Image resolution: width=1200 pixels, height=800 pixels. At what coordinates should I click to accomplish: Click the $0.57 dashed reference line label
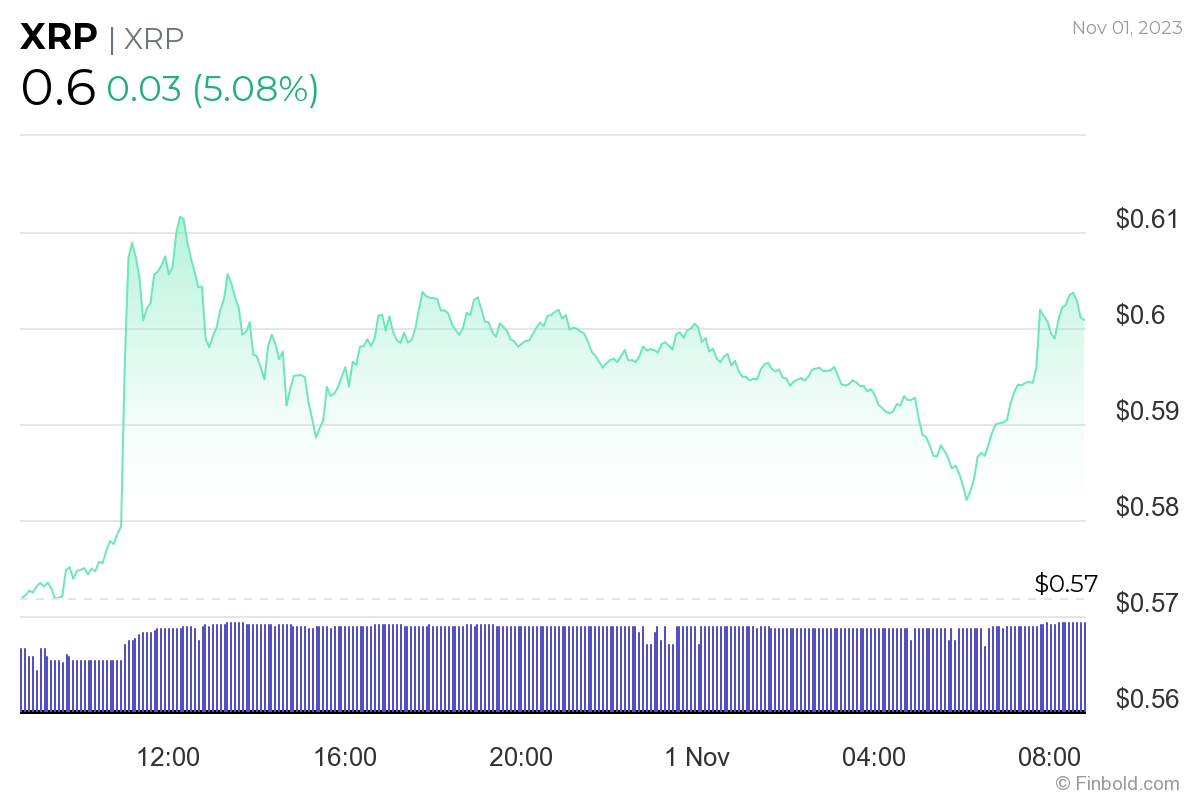1067,583
